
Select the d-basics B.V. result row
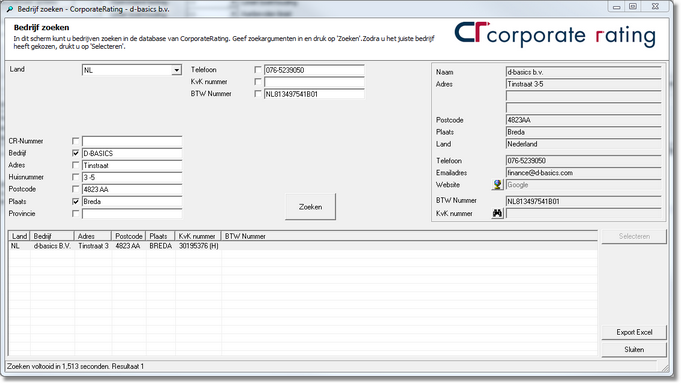tap(303, 246)
